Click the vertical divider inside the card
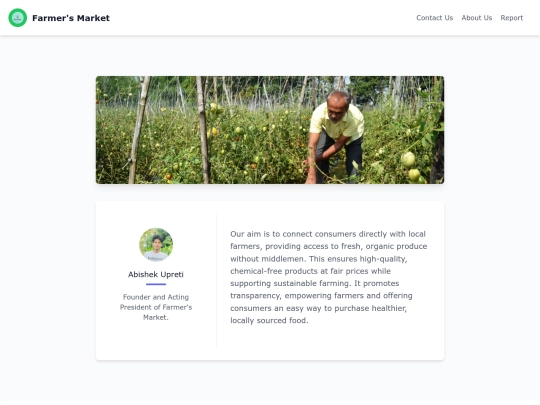The width and height of the screenshot is (540, 405). [216, 280]
